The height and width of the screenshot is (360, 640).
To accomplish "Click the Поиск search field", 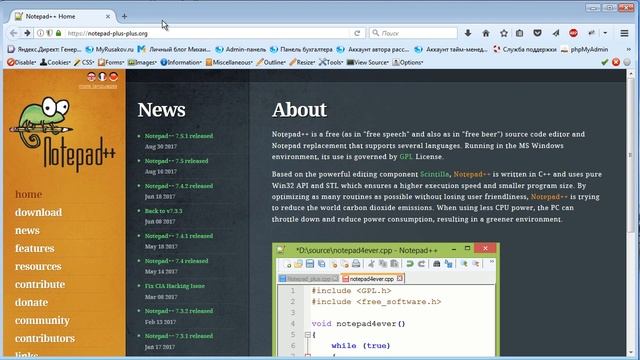I will [413, 33].
